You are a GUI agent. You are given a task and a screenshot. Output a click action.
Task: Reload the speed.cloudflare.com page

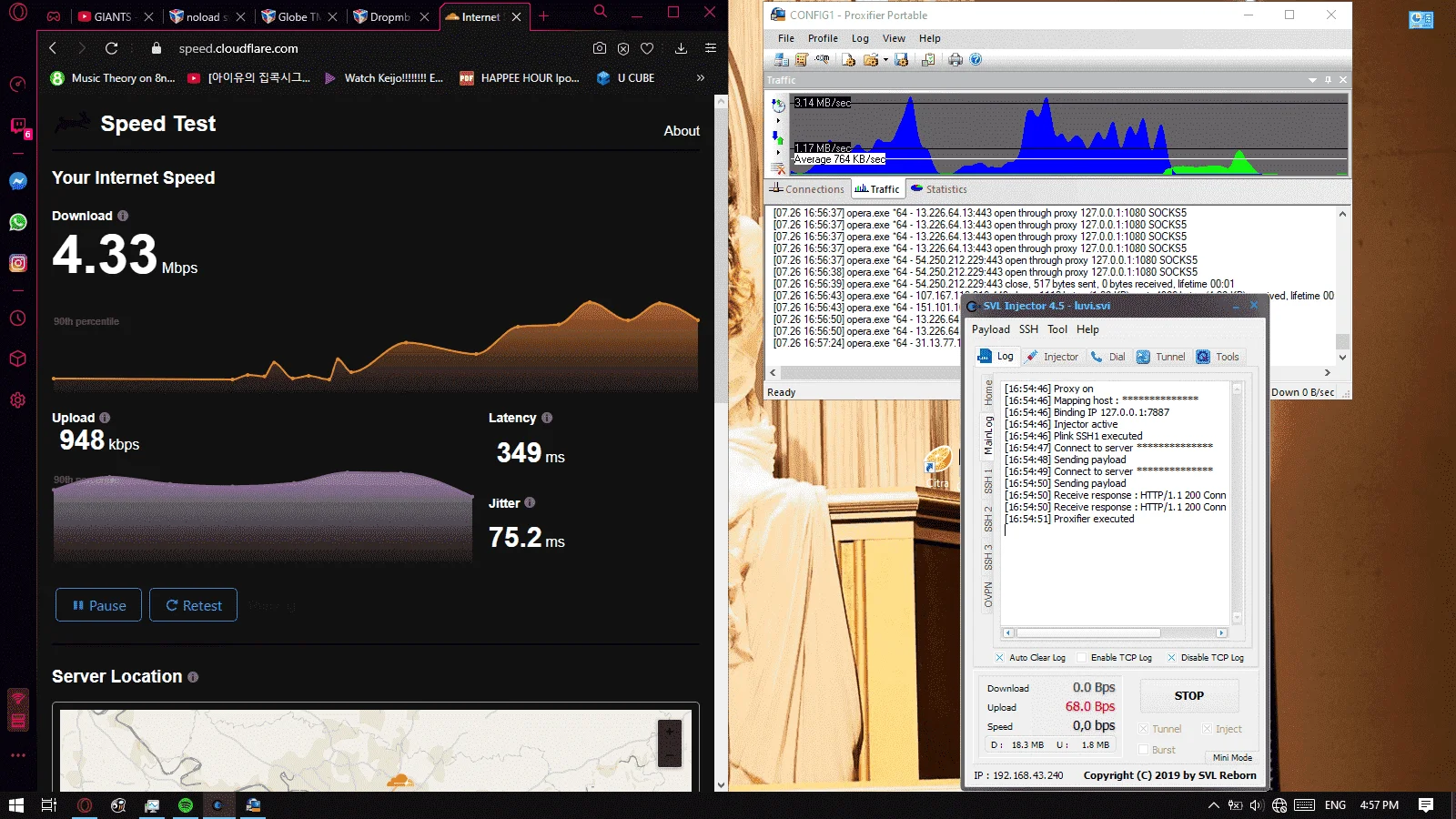pos(111,48)
